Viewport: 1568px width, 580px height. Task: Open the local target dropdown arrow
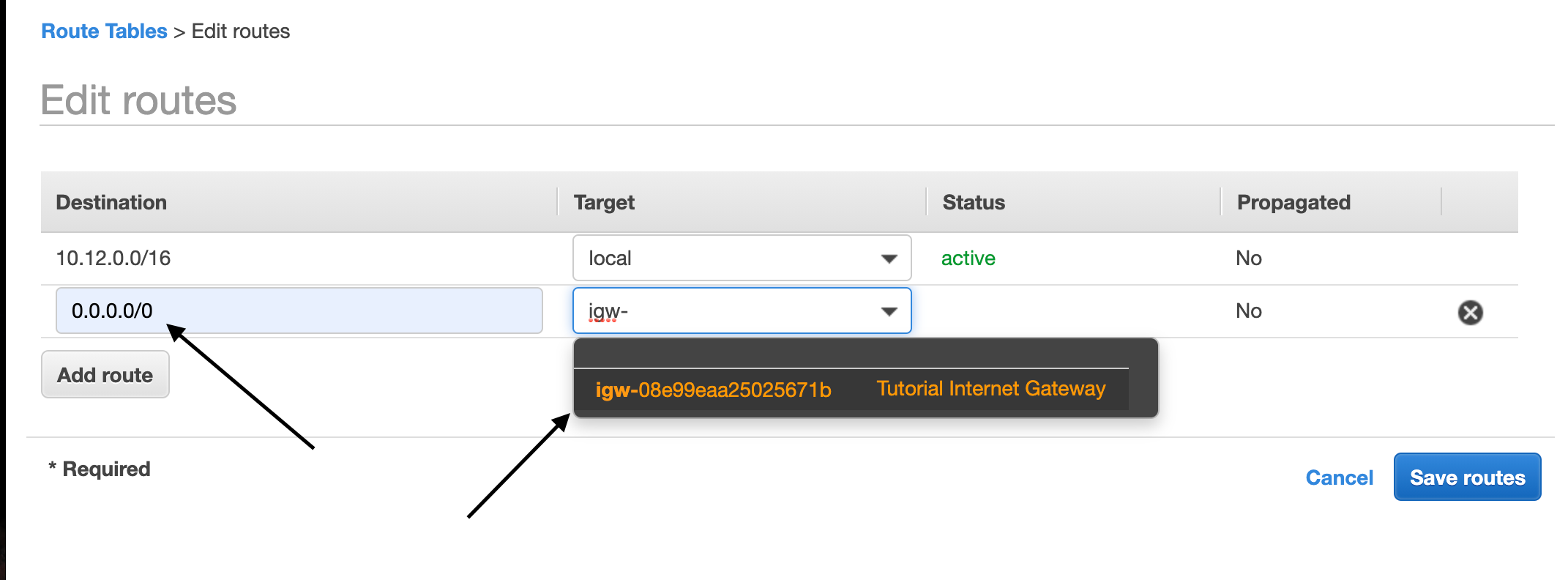pos(889,259)
